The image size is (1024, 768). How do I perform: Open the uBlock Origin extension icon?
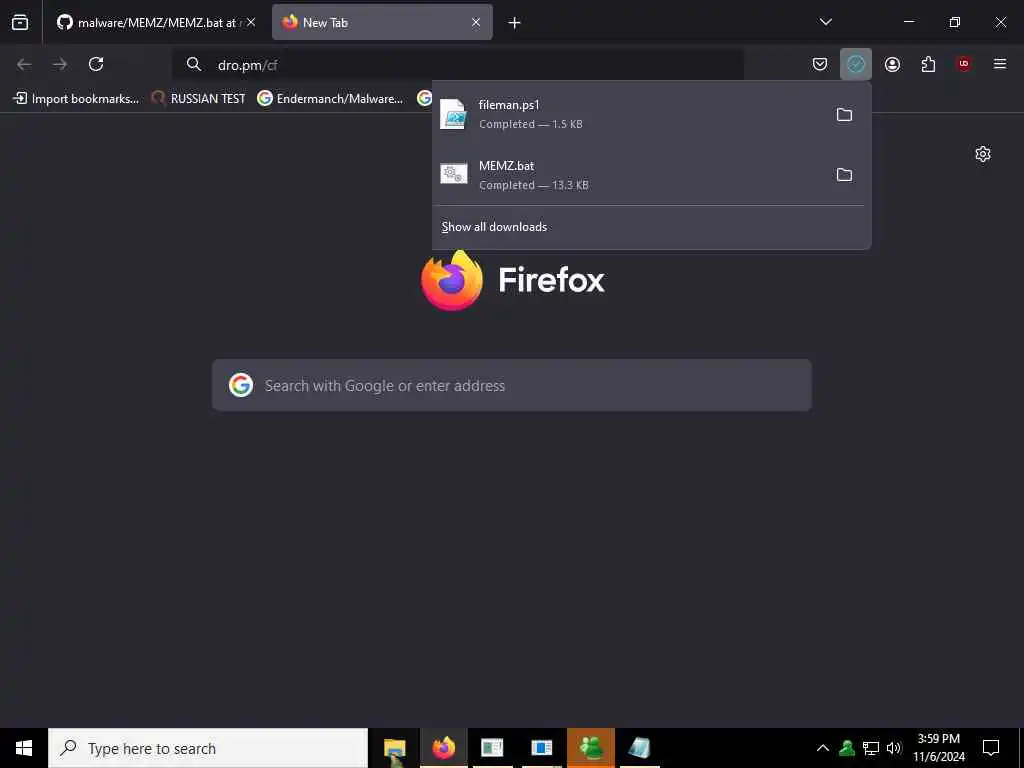tap(963, 64)
